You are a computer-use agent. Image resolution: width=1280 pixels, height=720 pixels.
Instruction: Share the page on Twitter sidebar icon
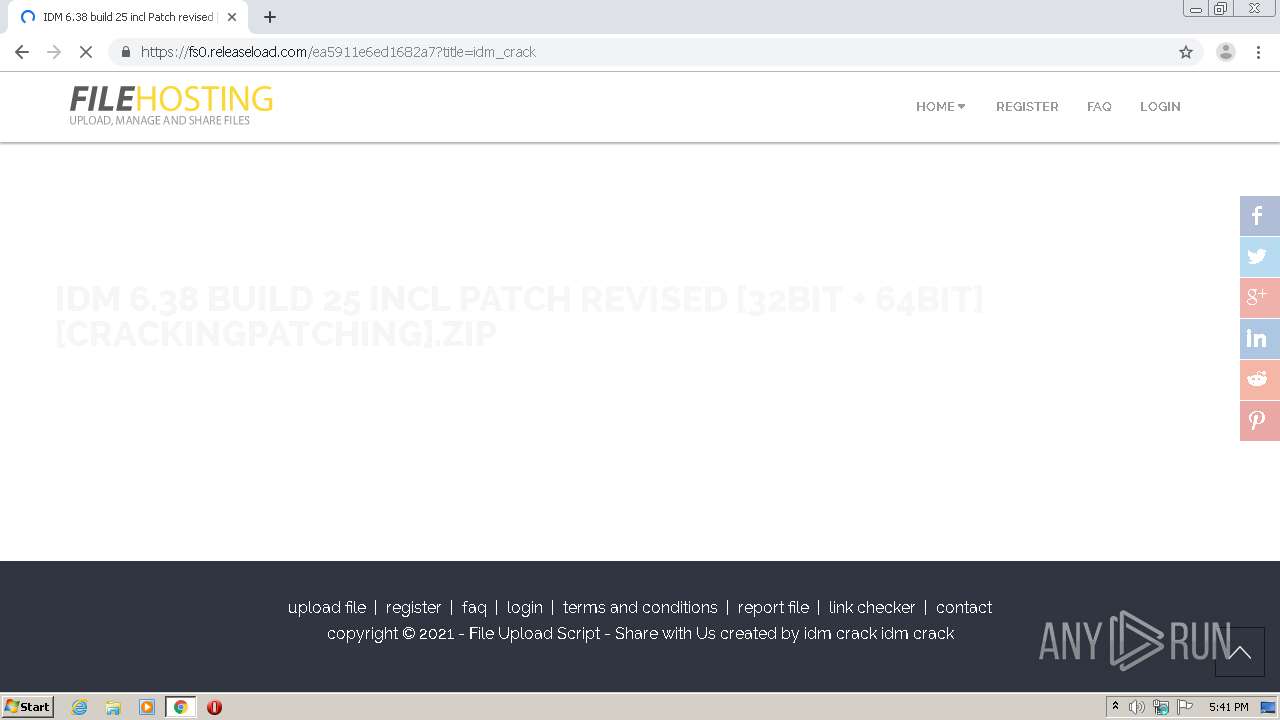(x=1260, y=257)
